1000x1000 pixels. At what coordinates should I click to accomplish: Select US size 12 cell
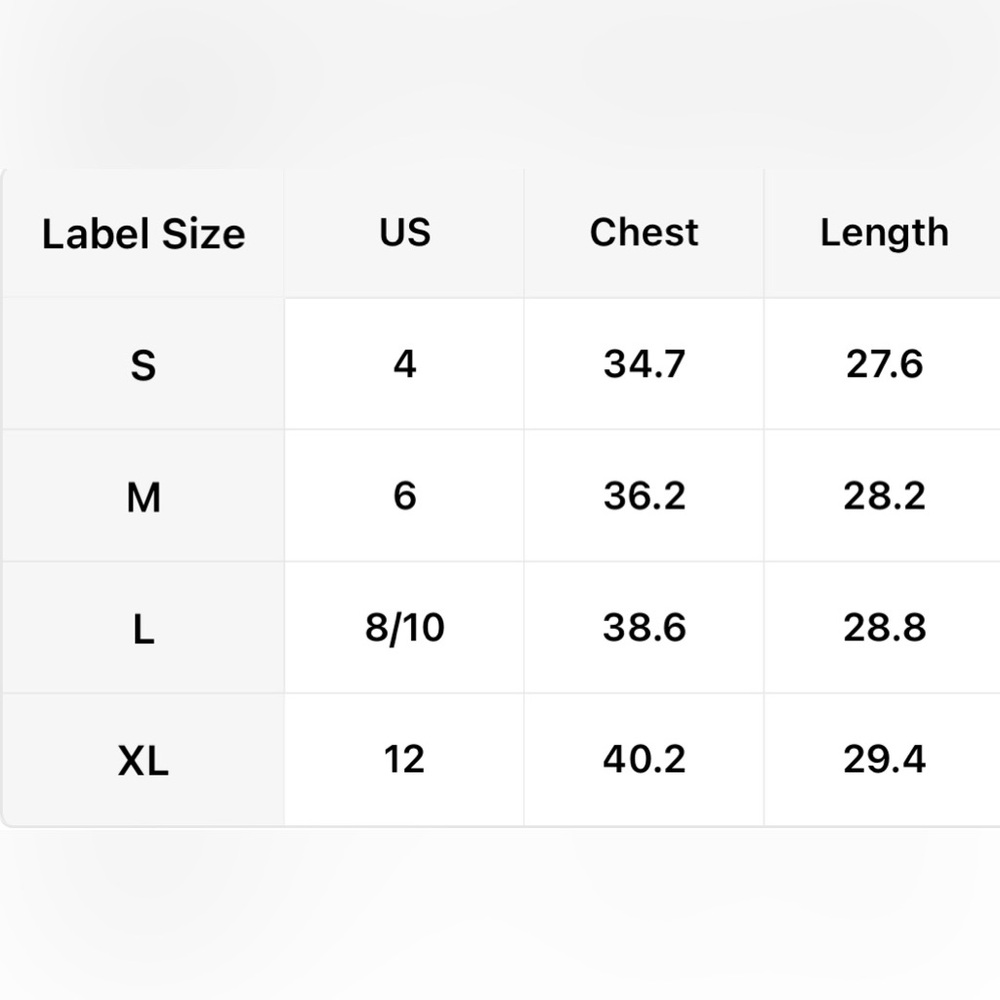point(404,760)
